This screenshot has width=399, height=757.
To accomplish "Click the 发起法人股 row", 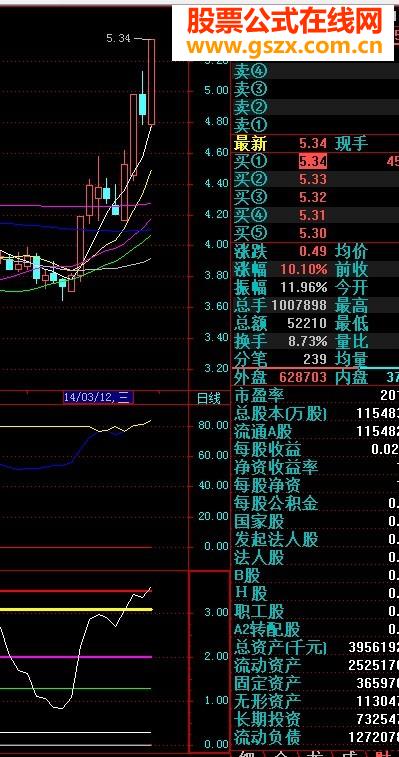I will [316, 539].
